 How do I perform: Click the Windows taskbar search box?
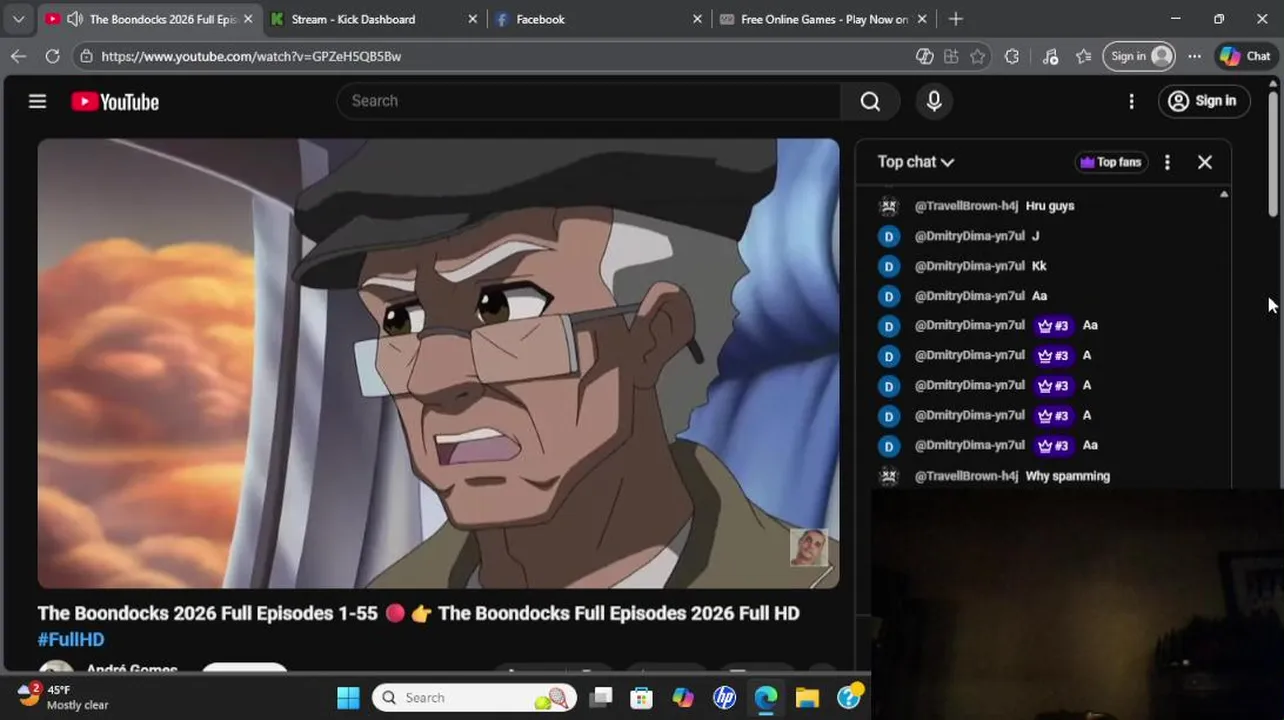[475, 698]
